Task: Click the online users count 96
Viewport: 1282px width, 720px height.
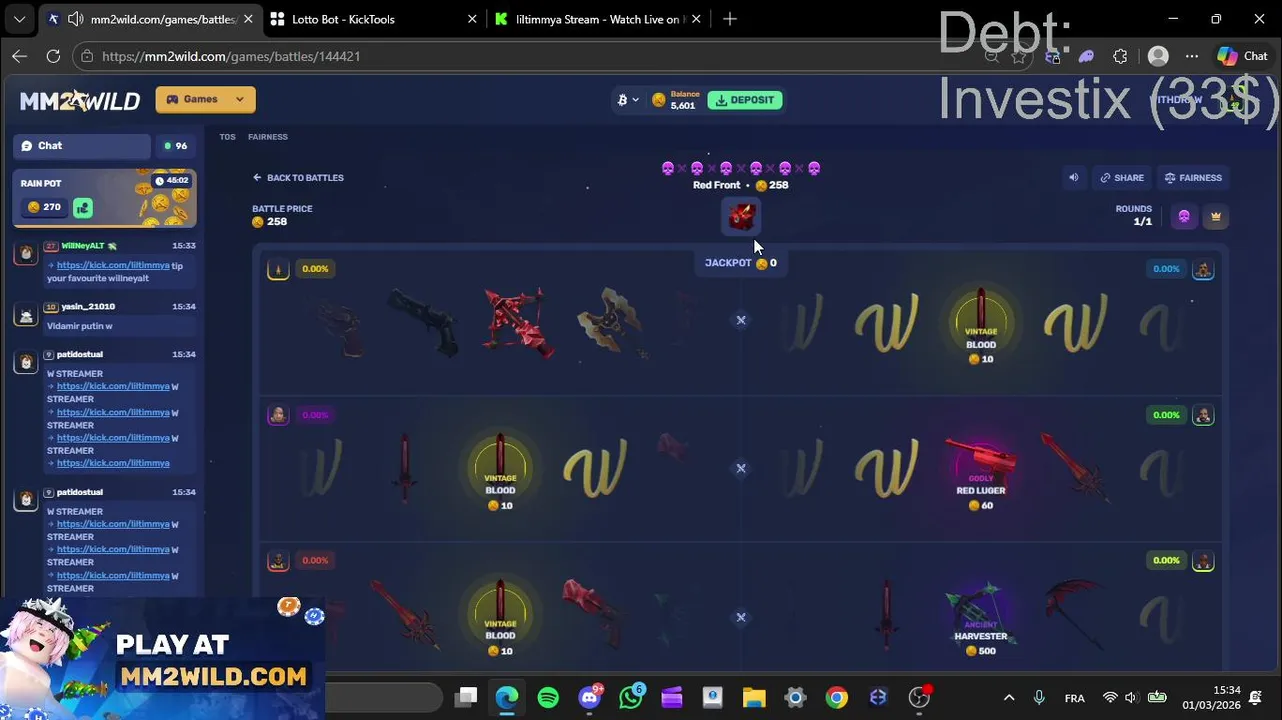Action: point(176,146)
